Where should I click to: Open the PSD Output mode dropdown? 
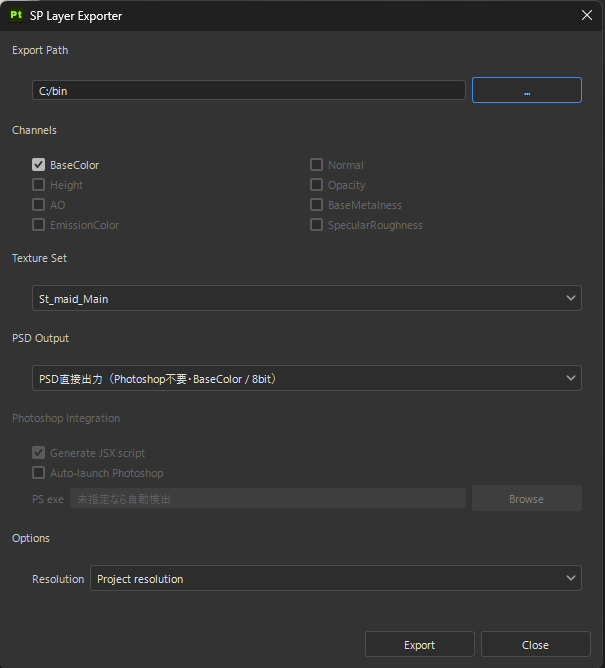[x=307, y=378]
